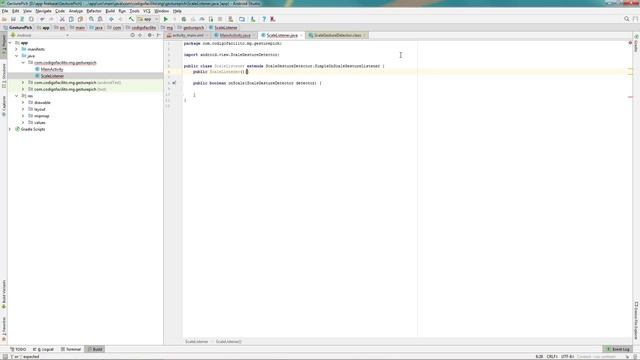This screenshot has width=640, height=360.
Task: Click the Scroll from Source icon in Project panel
Action: coord(133,36)
